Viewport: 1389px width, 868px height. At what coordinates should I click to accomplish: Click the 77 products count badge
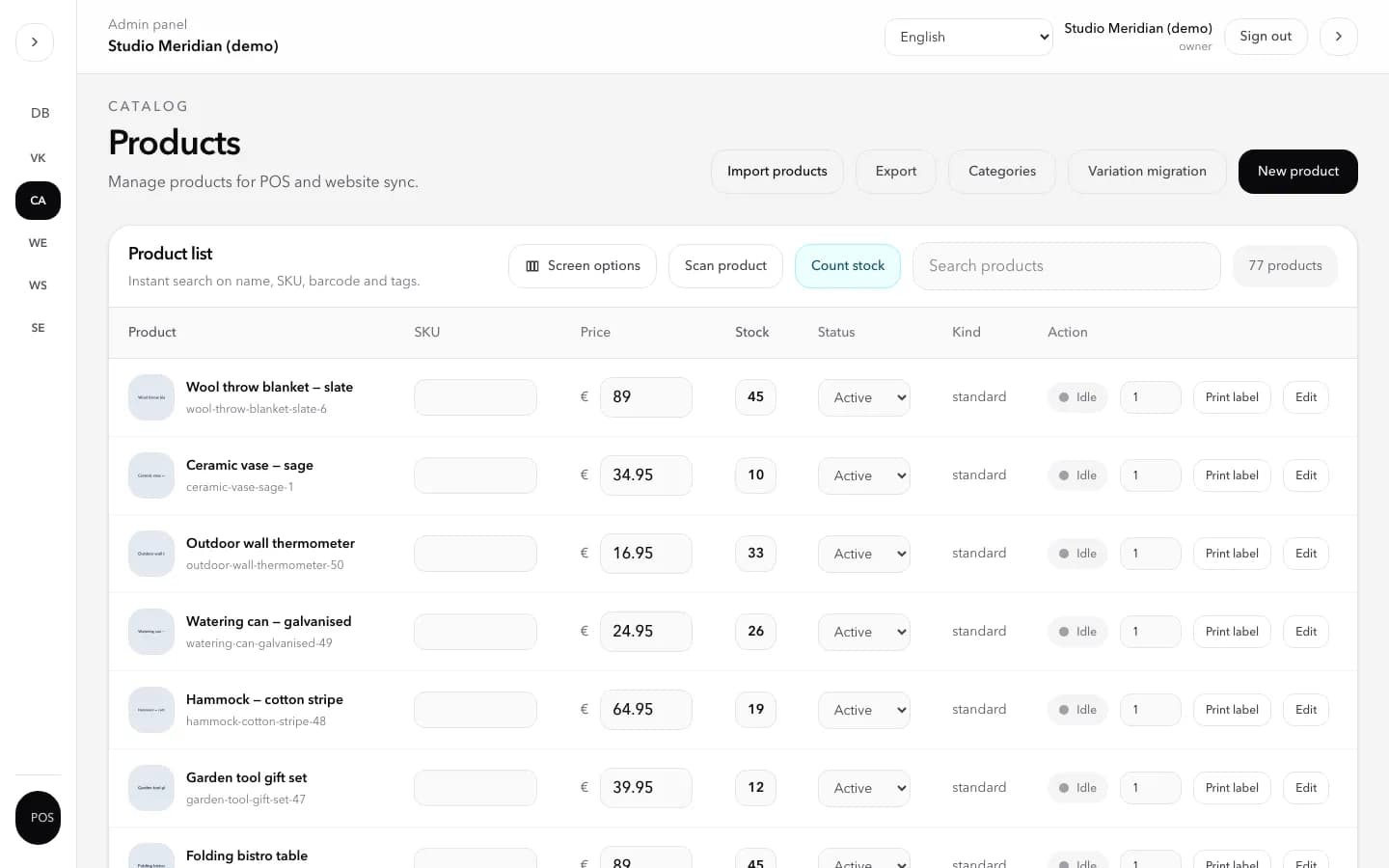(1285, 266)
